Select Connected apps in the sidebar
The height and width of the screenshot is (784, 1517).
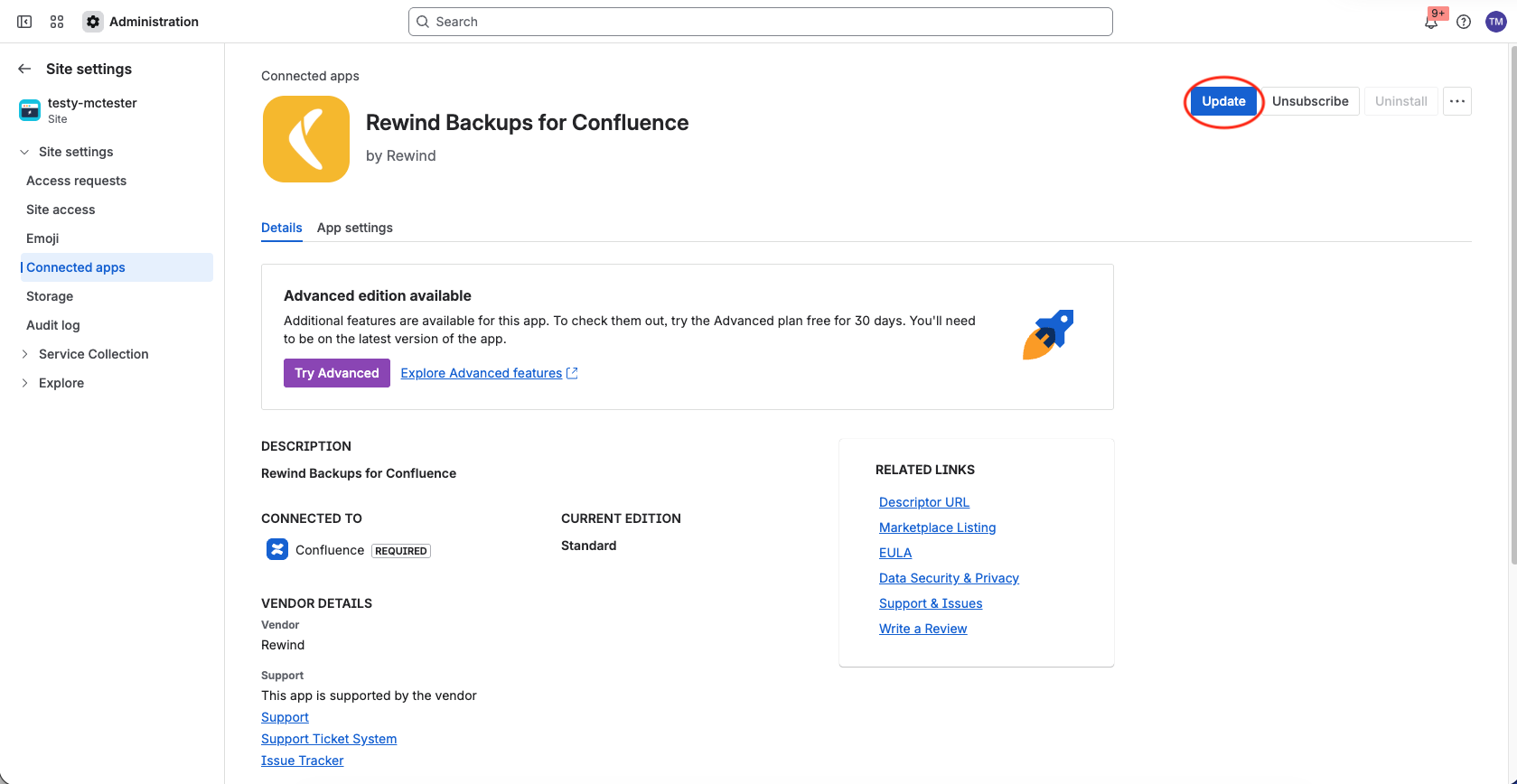tap(117, 267)
